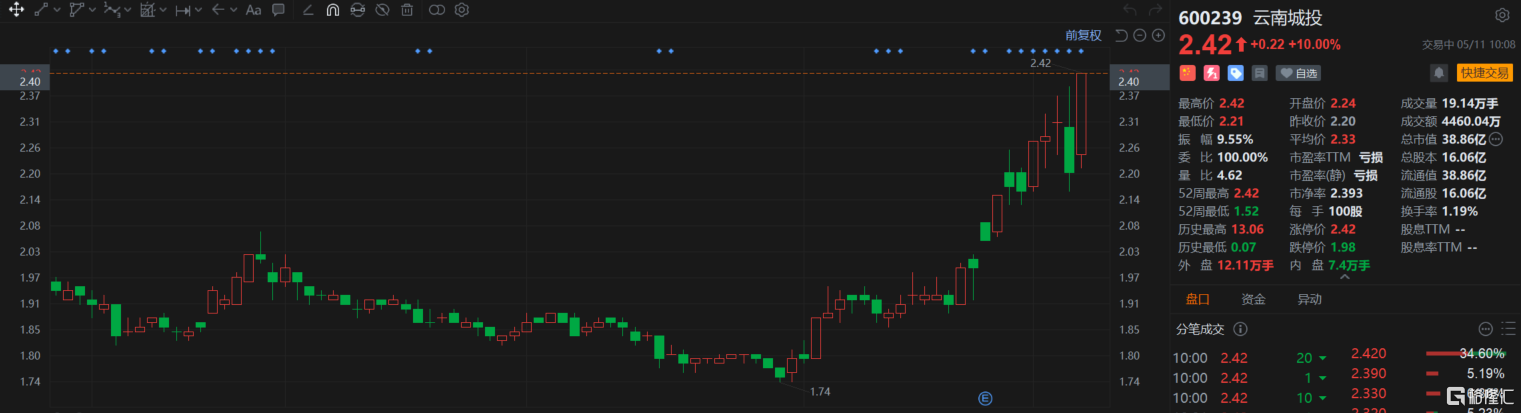Open the 前复权 adjustment mode selector
Screen dimensions: 1521x413
pos(1083,35)
